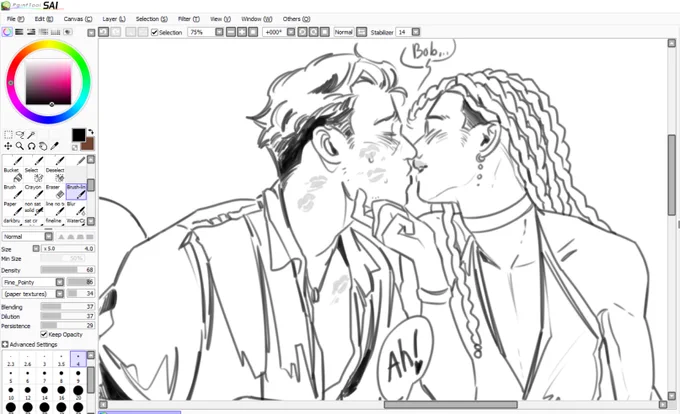Open the Canvas menu
The height and width of the screenshot is (414, 680).
[78, 19]
